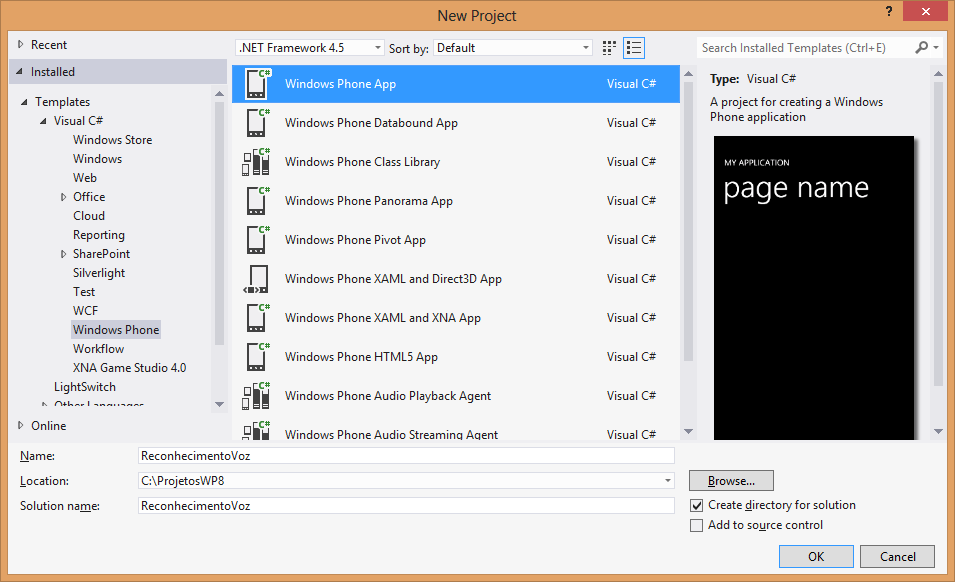Select the Web template category
The width and height of the screenshot is (955, 582).
point(85,178)
